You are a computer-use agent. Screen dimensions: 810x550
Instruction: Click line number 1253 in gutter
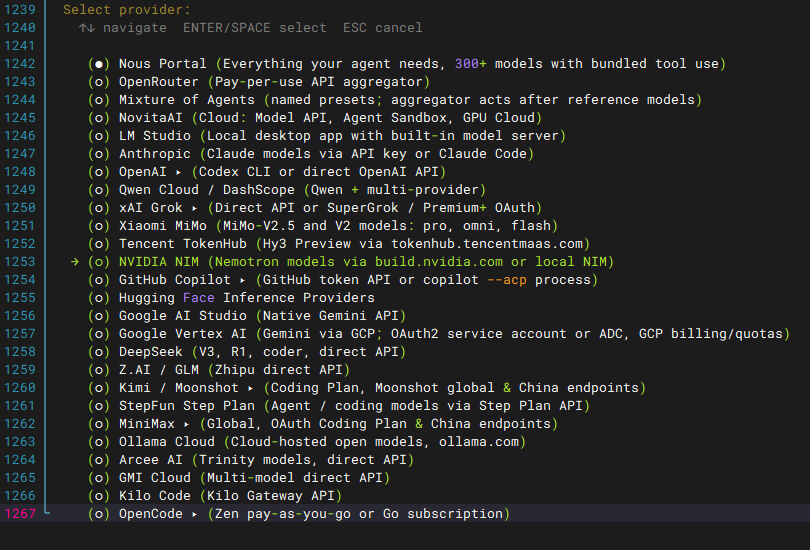point(20,262)
